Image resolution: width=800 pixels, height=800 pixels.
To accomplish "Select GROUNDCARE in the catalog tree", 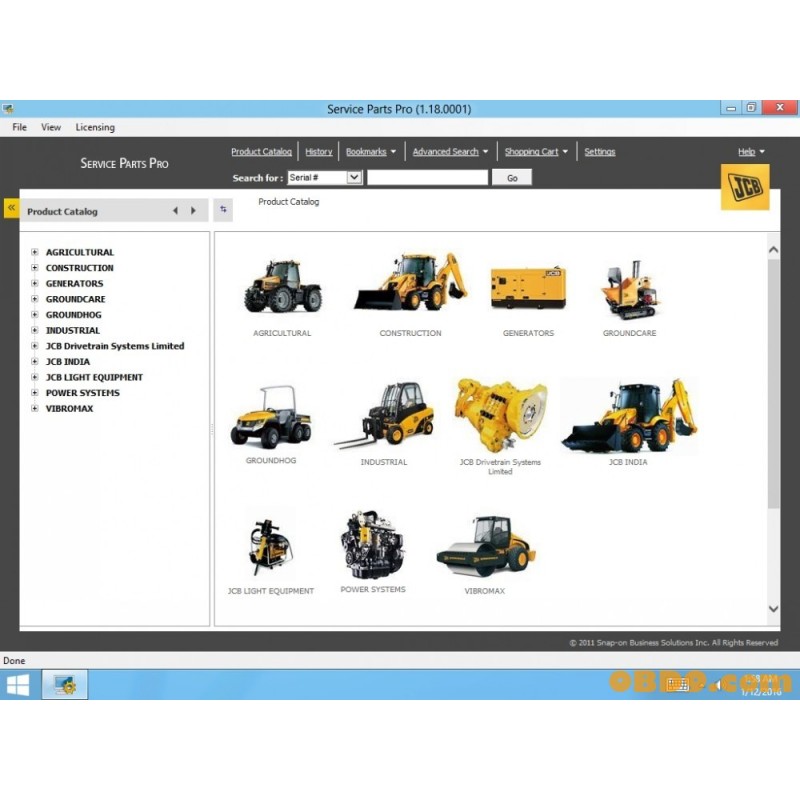I will (x=76, y=299).
